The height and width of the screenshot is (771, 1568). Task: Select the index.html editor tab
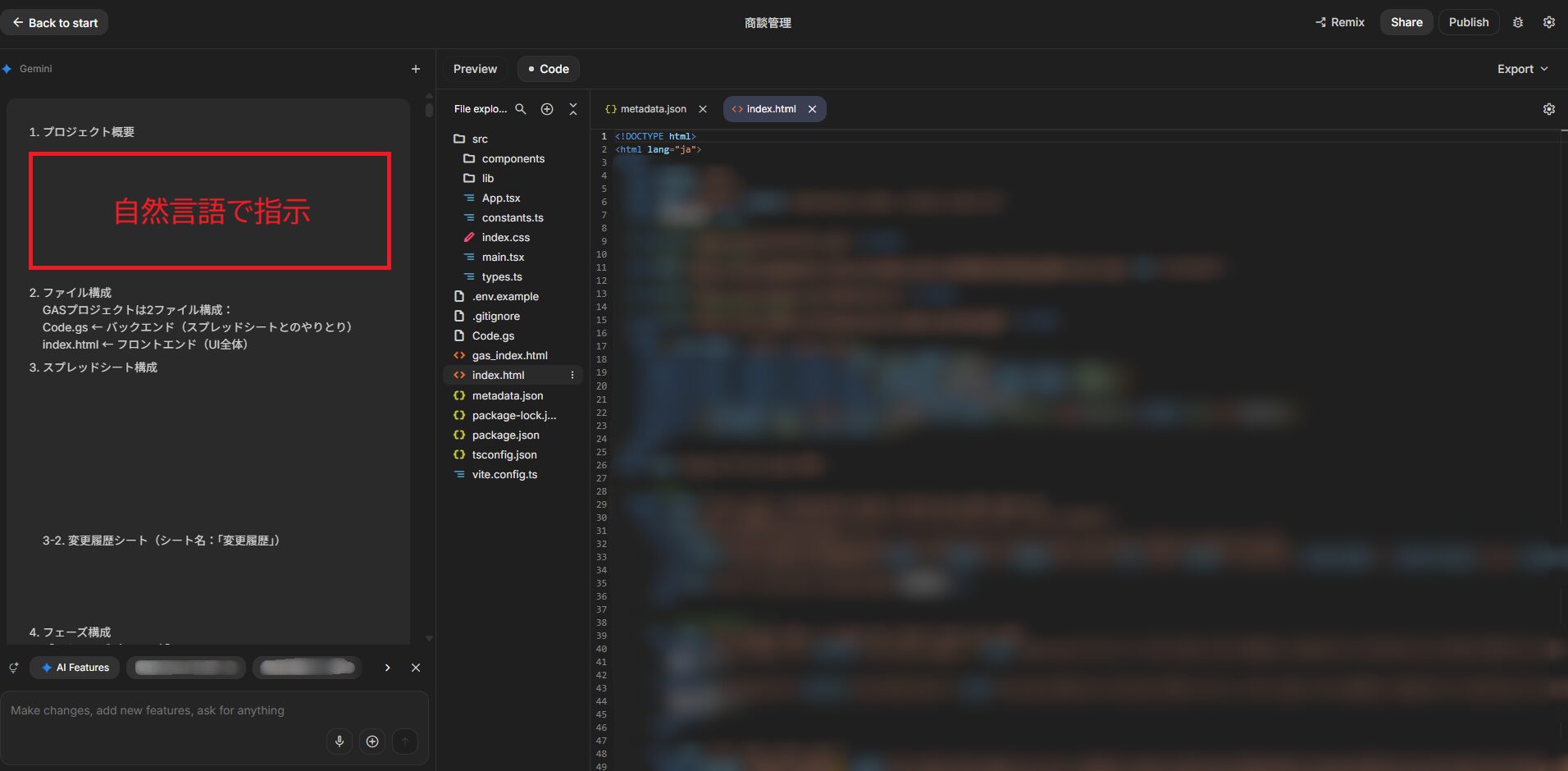(x=764, y=109)
